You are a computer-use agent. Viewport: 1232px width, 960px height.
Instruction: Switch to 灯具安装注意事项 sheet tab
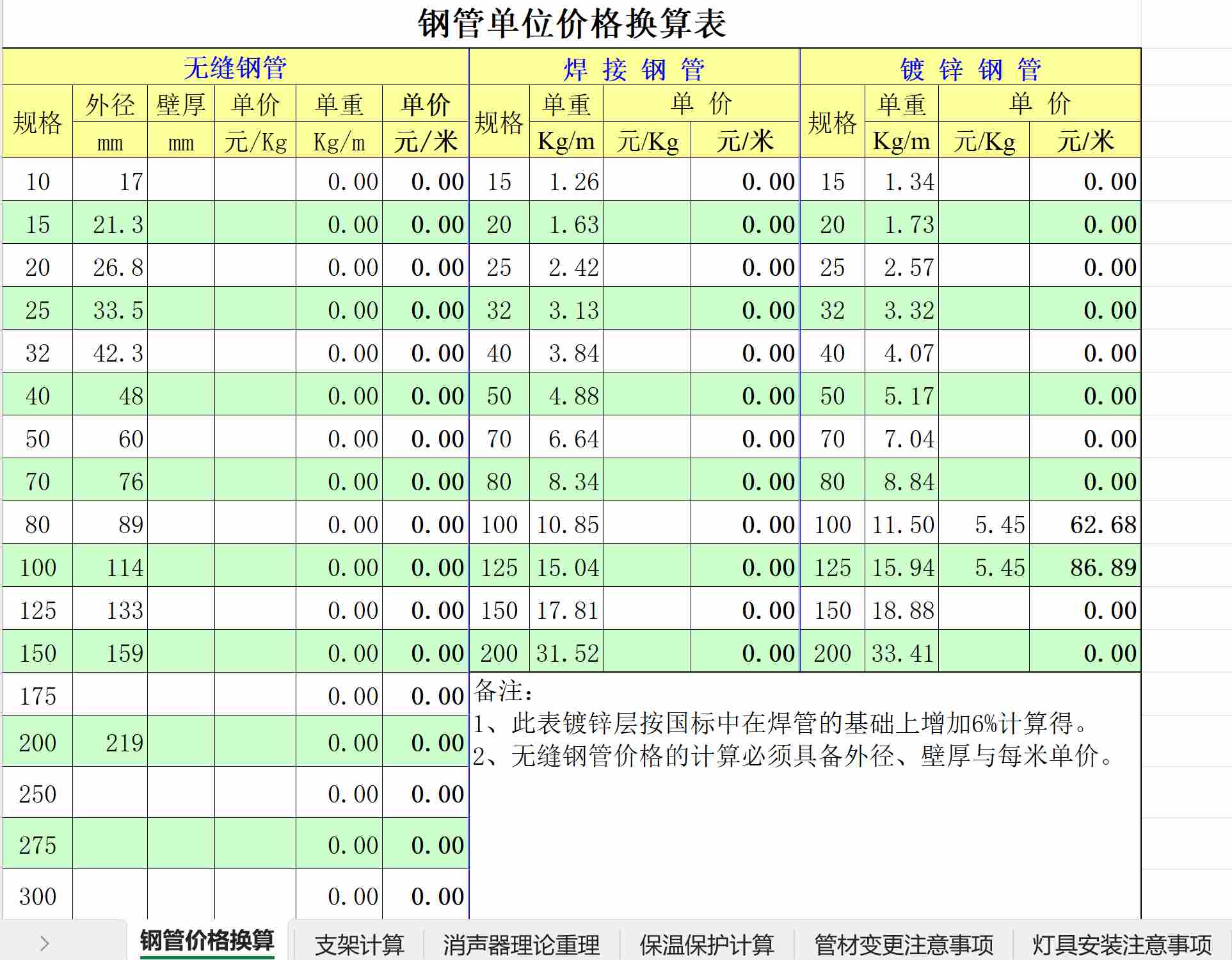[1121, 944]
